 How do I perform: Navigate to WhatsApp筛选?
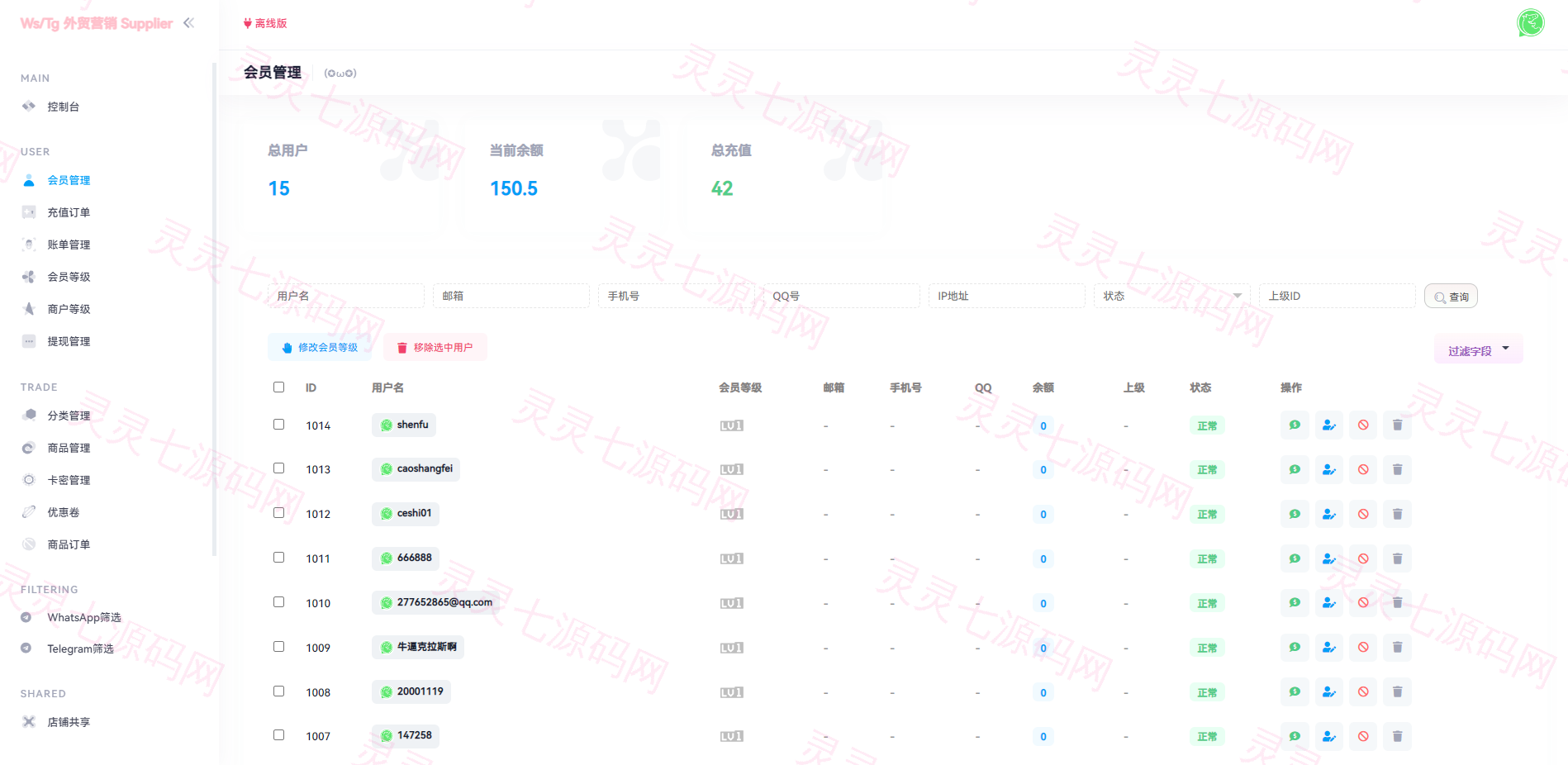coord(83,617)
